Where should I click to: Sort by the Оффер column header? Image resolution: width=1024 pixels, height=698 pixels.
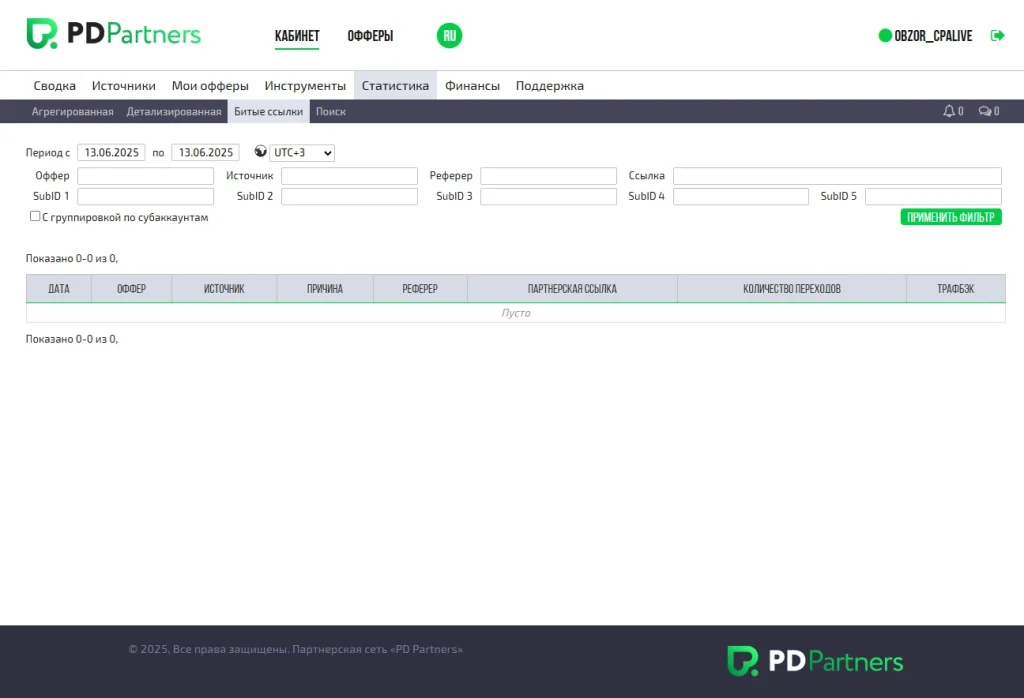131,289
